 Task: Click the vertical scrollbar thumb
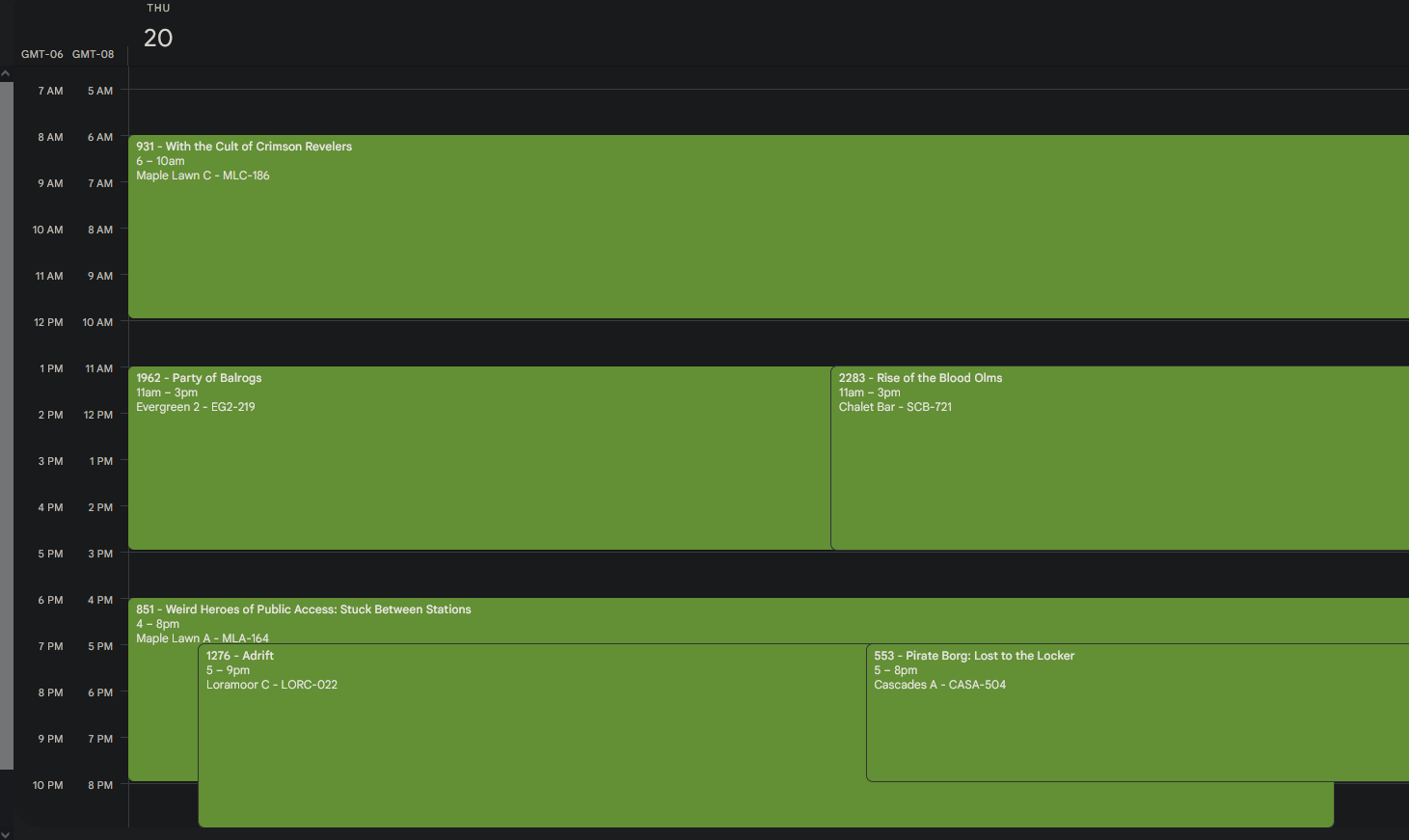point(6,425)
